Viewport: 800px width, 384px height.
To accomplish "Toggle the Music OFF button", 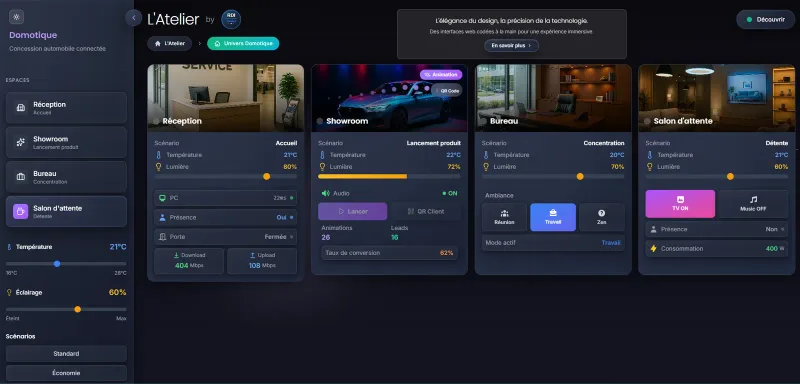I will point(753,204).
